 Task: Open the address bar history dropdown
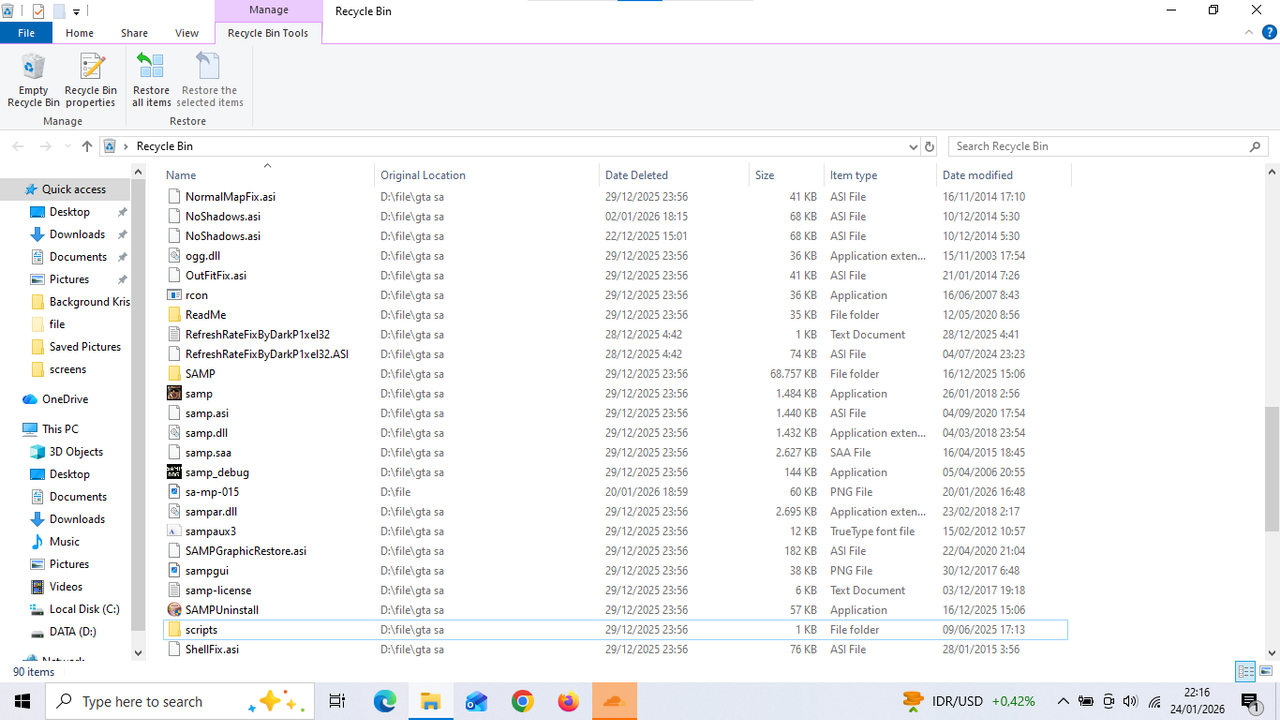pyautogui.click(x=913, y=146)
